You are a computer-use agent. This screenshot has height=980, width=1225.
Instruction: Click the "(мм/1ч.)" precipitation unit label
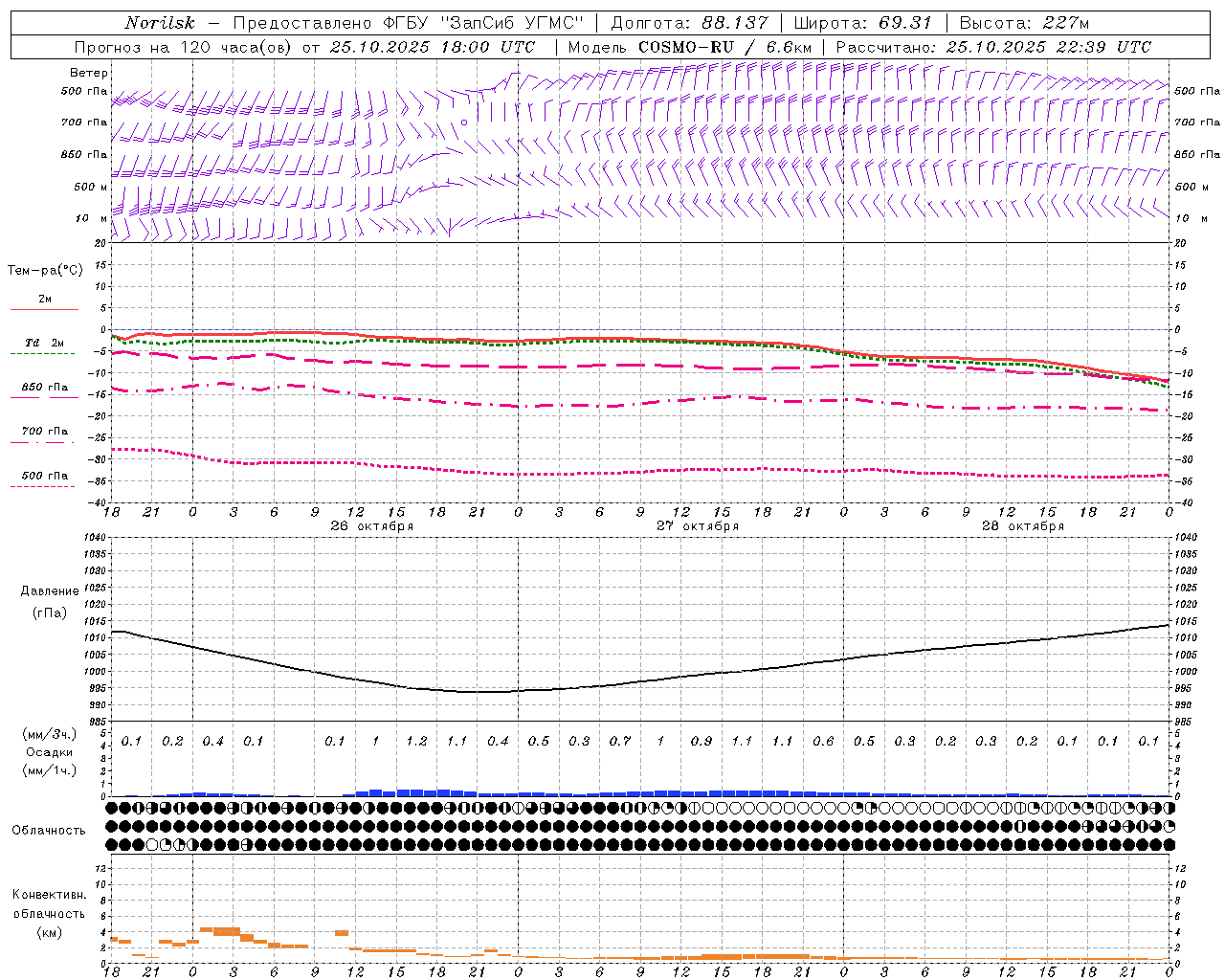(x=51, y=769)
